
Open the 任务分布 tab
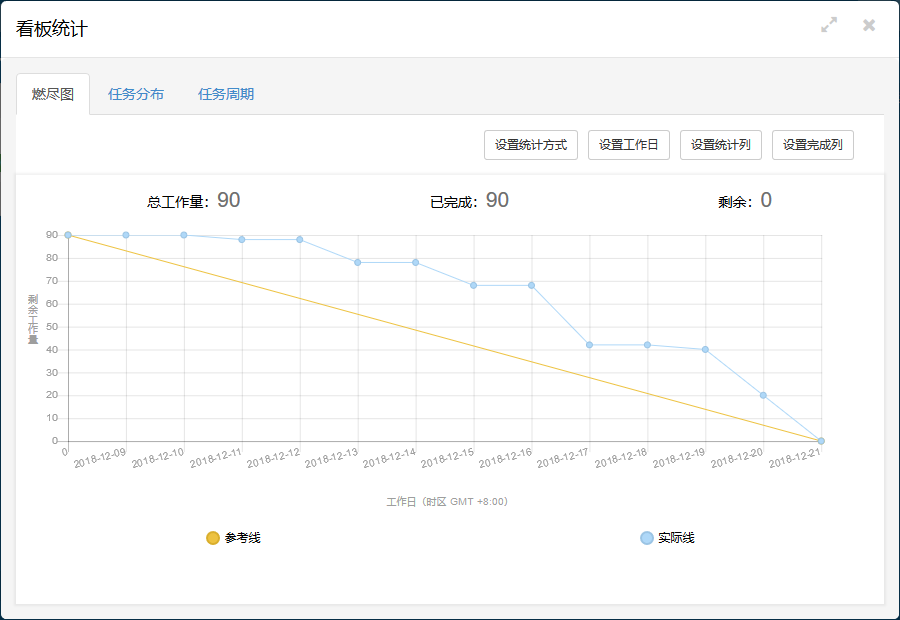pos(136,94)
